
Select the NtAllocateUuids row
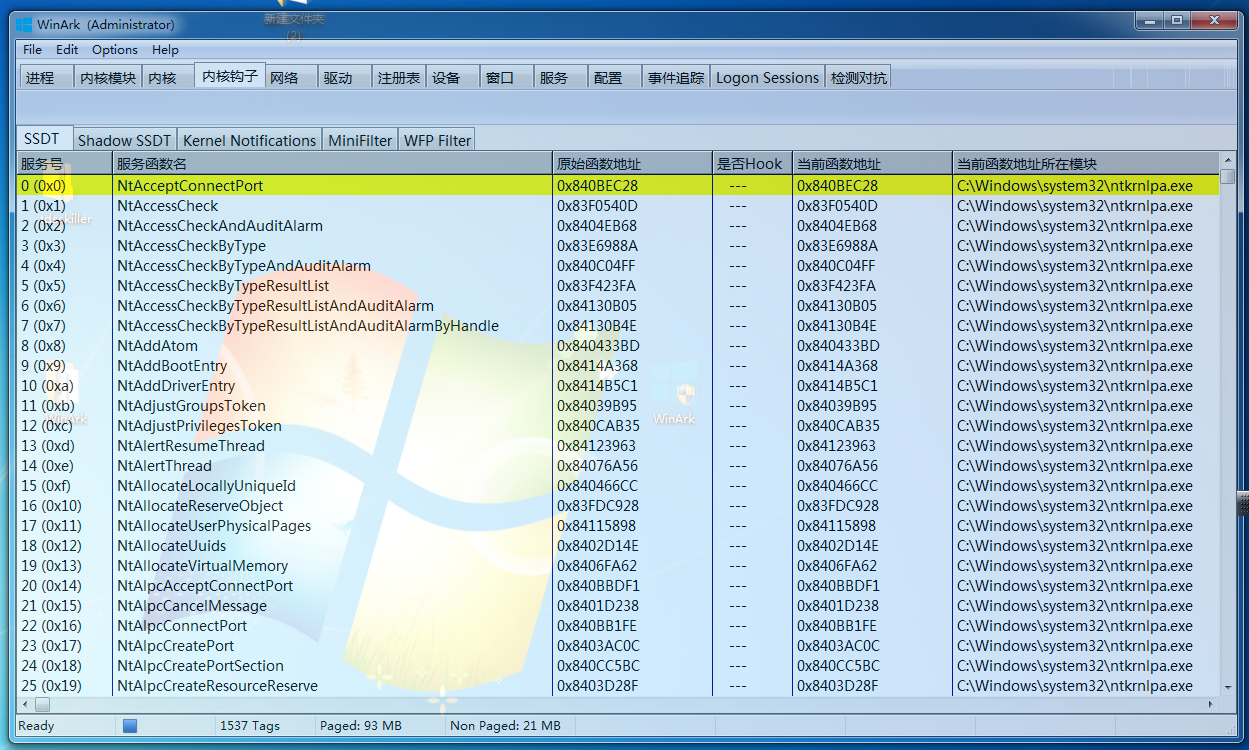tap(618, 545)
